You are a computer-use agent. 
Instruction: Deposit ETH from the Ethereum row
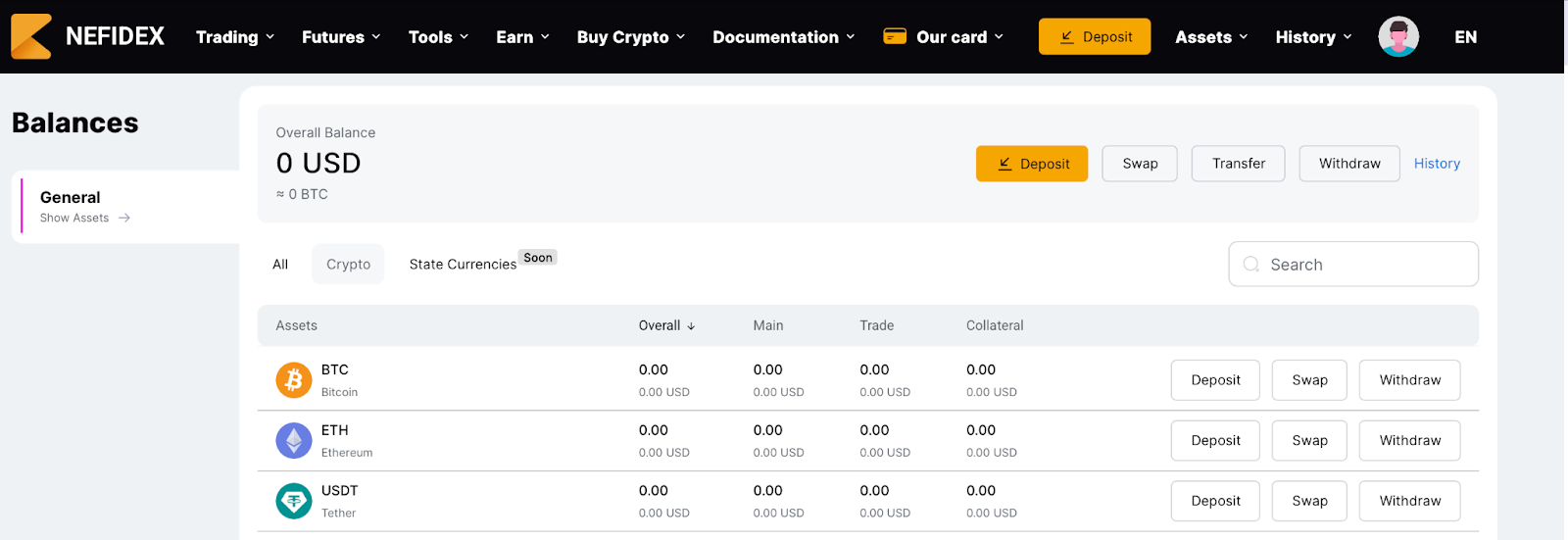pos(1215,441)
